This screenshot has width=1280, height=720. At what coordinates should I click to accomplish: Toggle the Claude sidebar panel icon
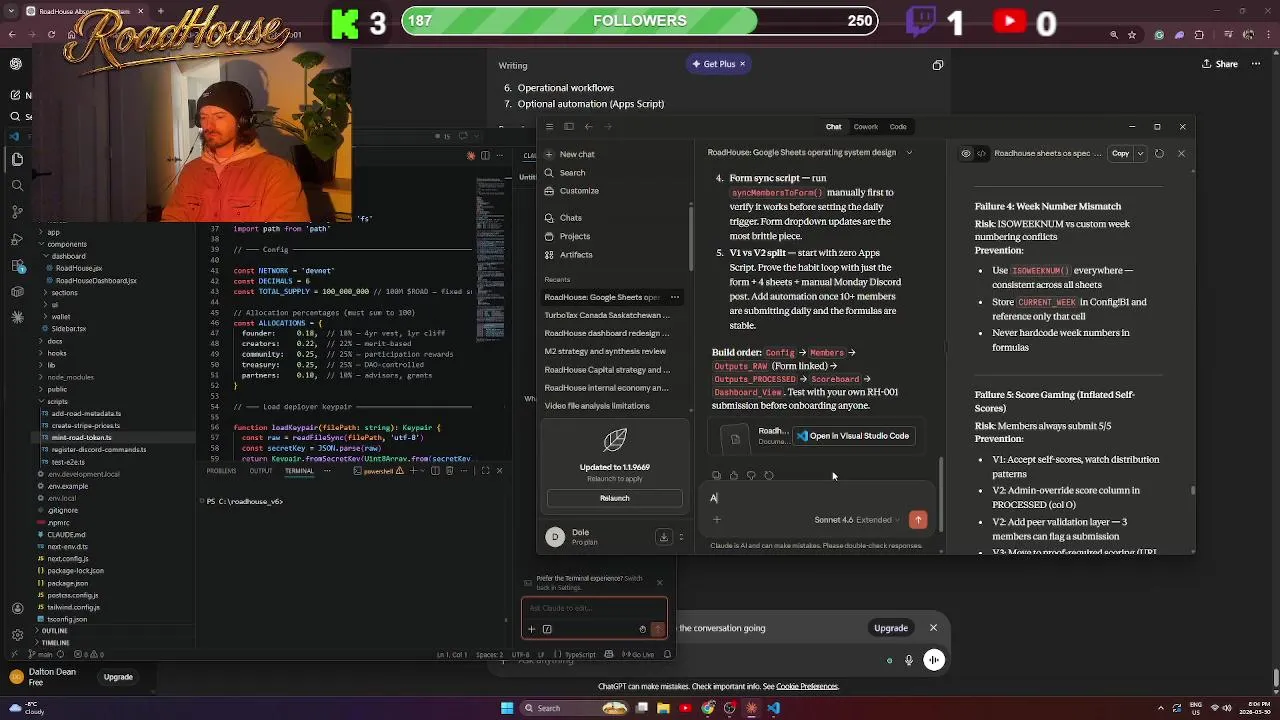[x=569, y=127]
